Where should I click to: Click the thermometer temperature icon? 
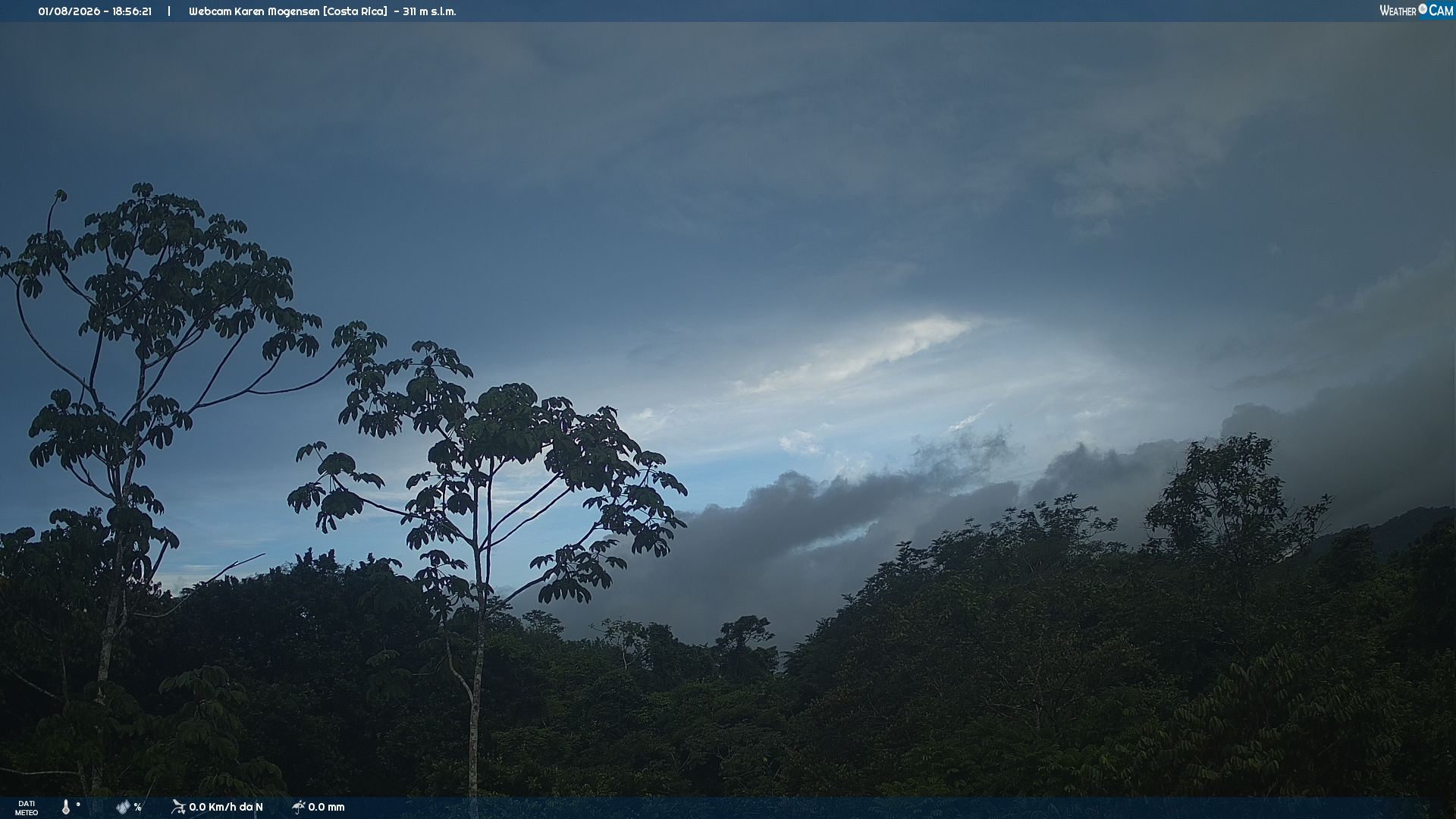click(x=66, y=807)
